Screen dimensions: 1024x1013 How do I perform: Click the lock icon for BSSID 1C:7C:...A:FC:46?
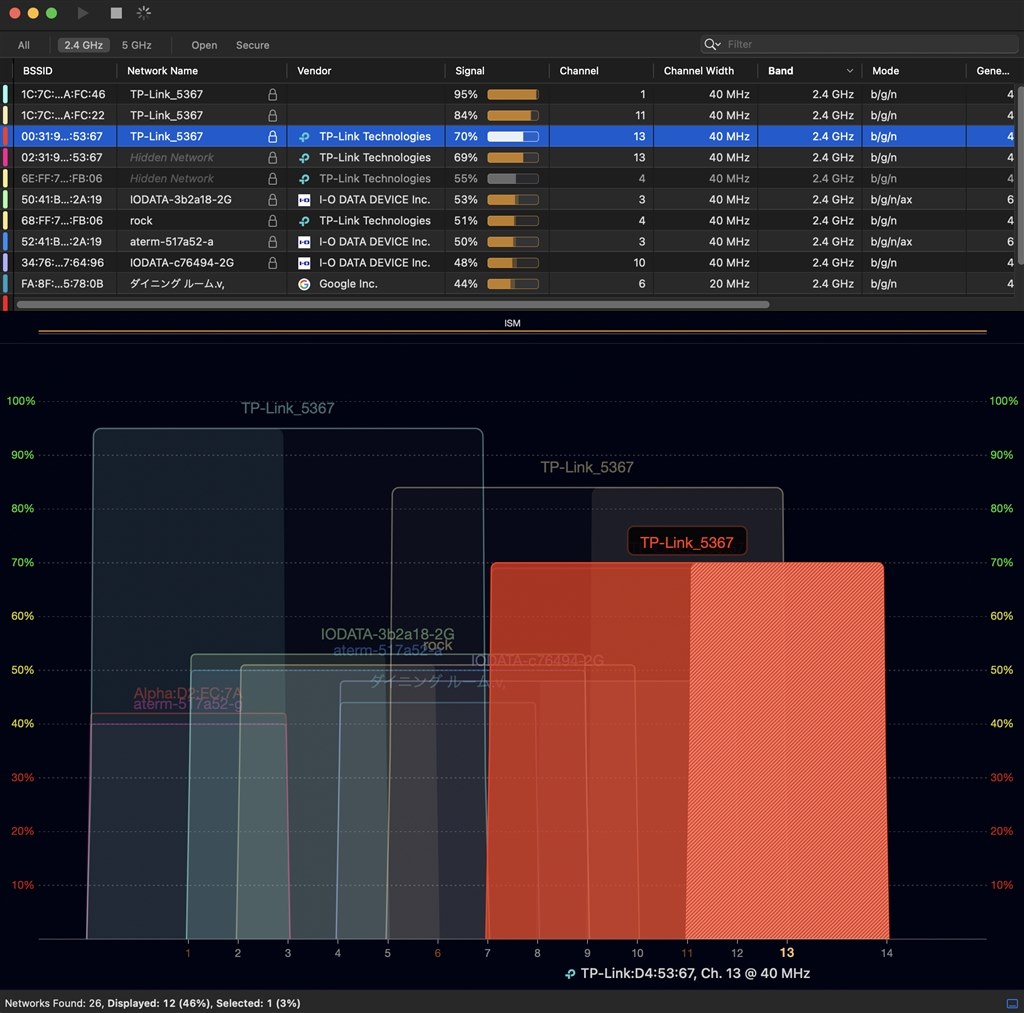point(272,94)
